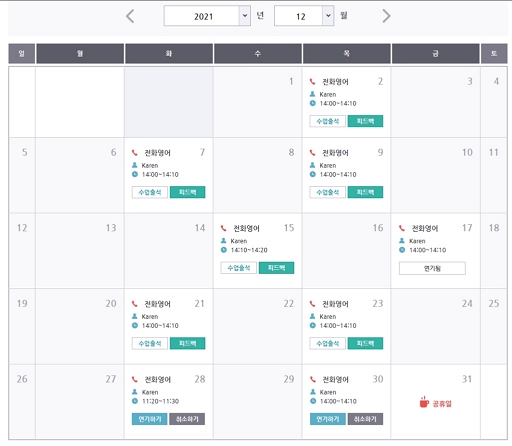Select the 금 weekday column header
512x446 pixels.
[x=436, y=53]
